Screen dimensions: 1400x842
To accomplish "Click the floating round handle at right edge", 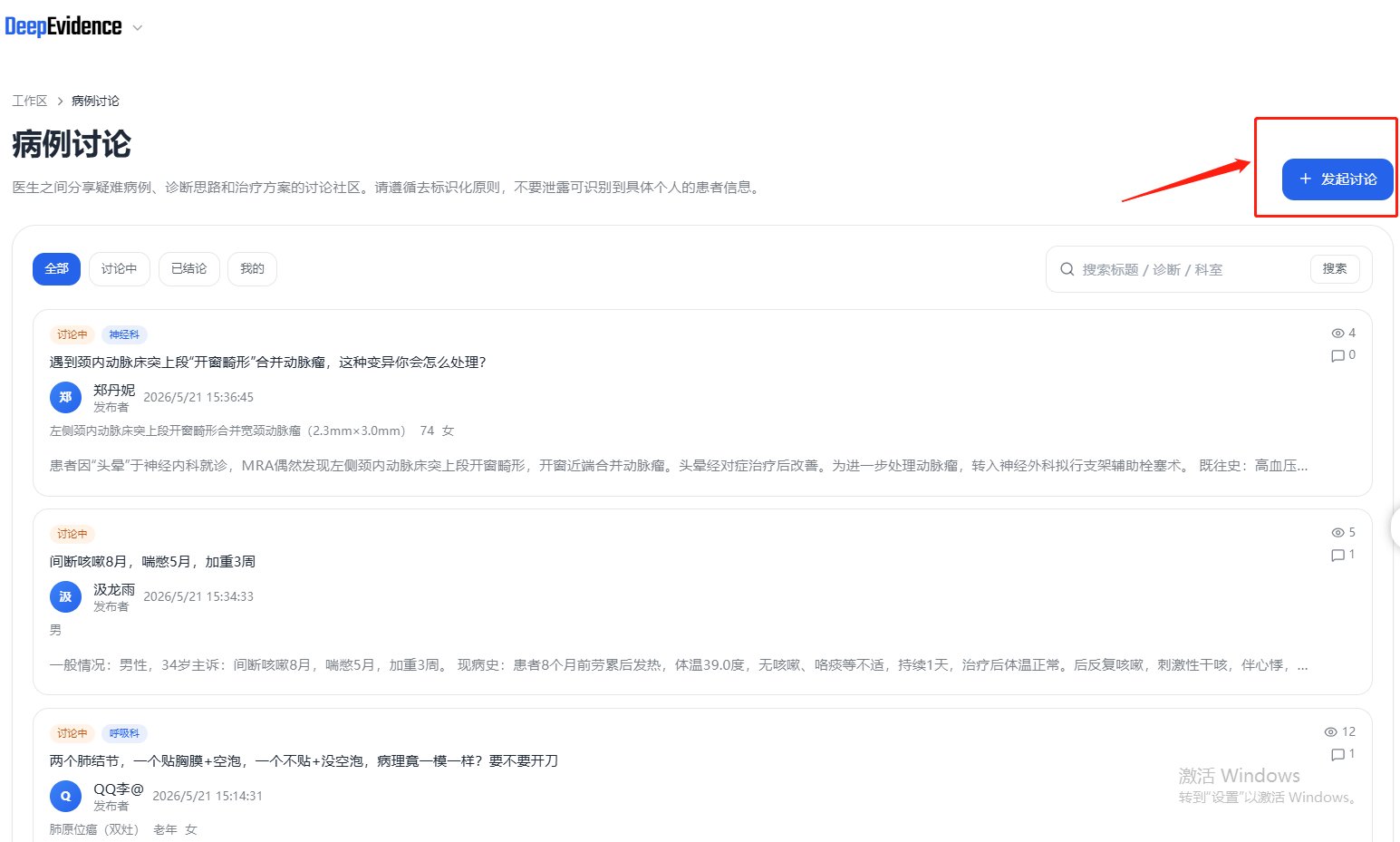I will point(1395,526).
